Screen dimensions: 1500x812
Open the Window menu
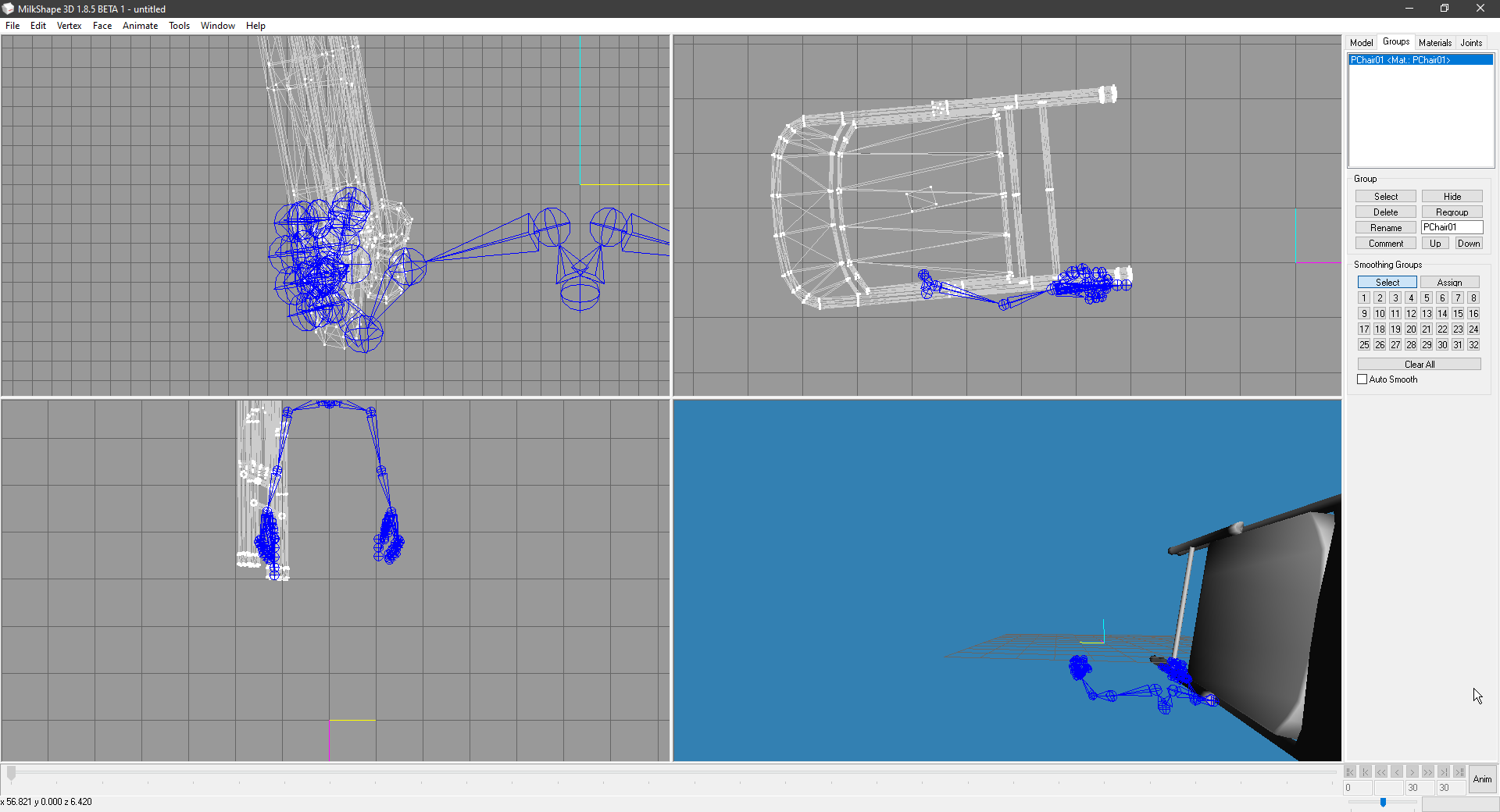point(218,26)
